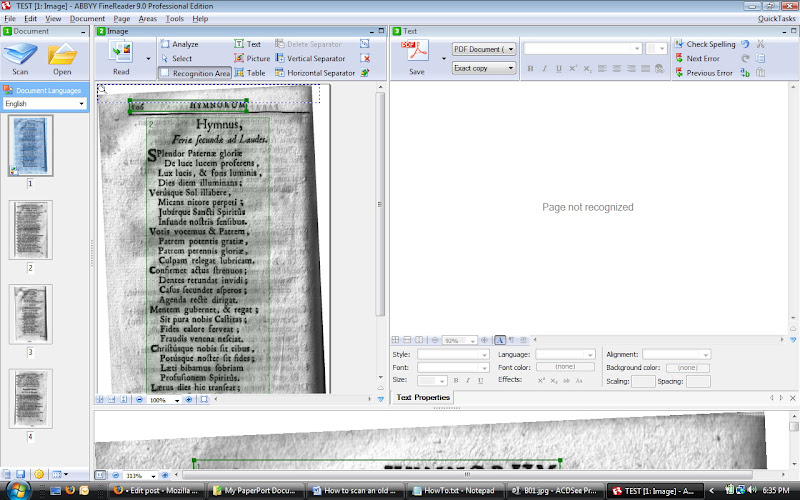Open the QuickTasks link
The height and width of the screenshot is (500, 800).
776,19
